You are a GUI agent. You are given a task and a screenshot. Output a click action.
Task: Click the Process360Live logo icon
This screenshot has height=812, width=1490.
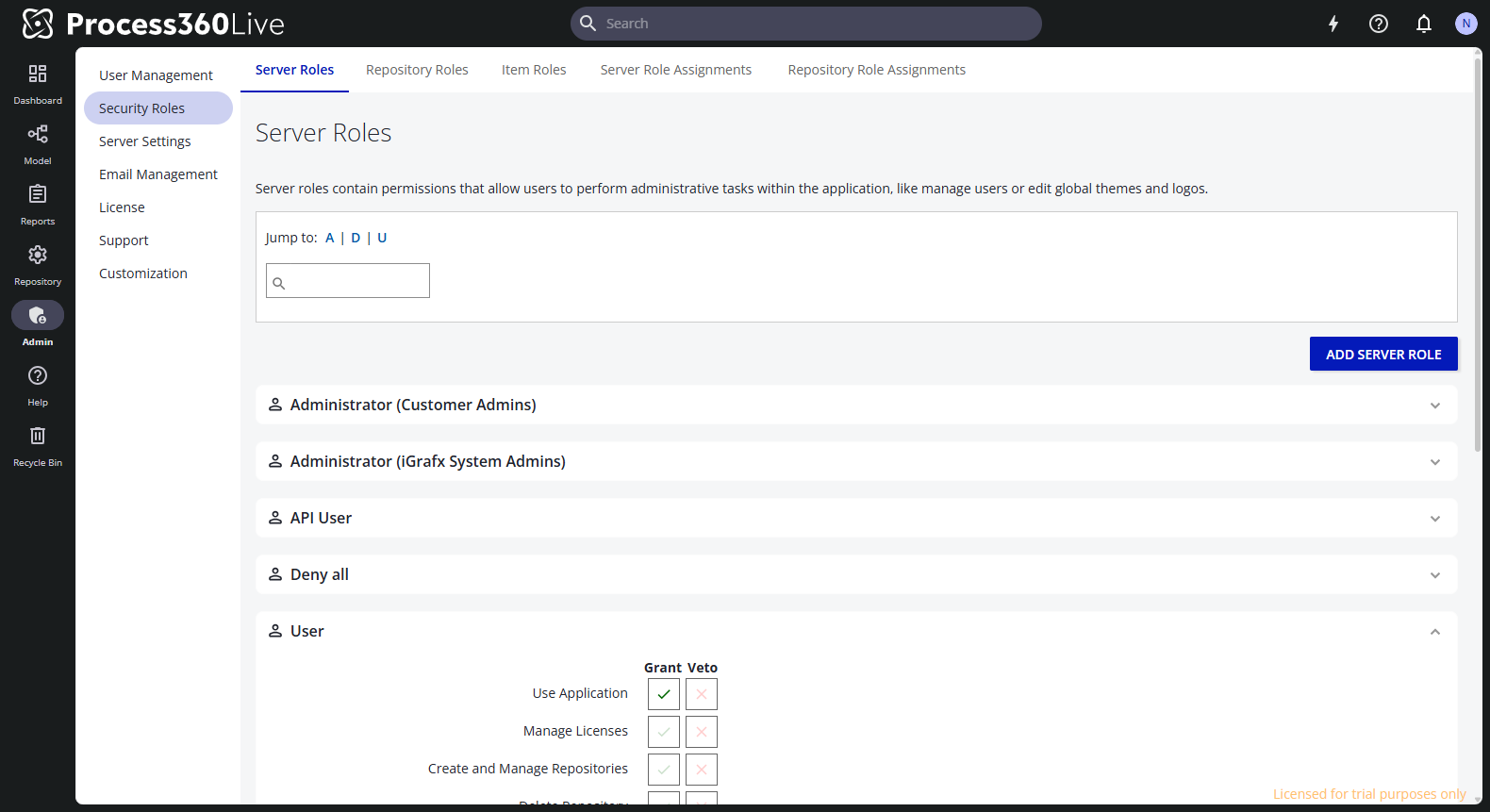38,24
